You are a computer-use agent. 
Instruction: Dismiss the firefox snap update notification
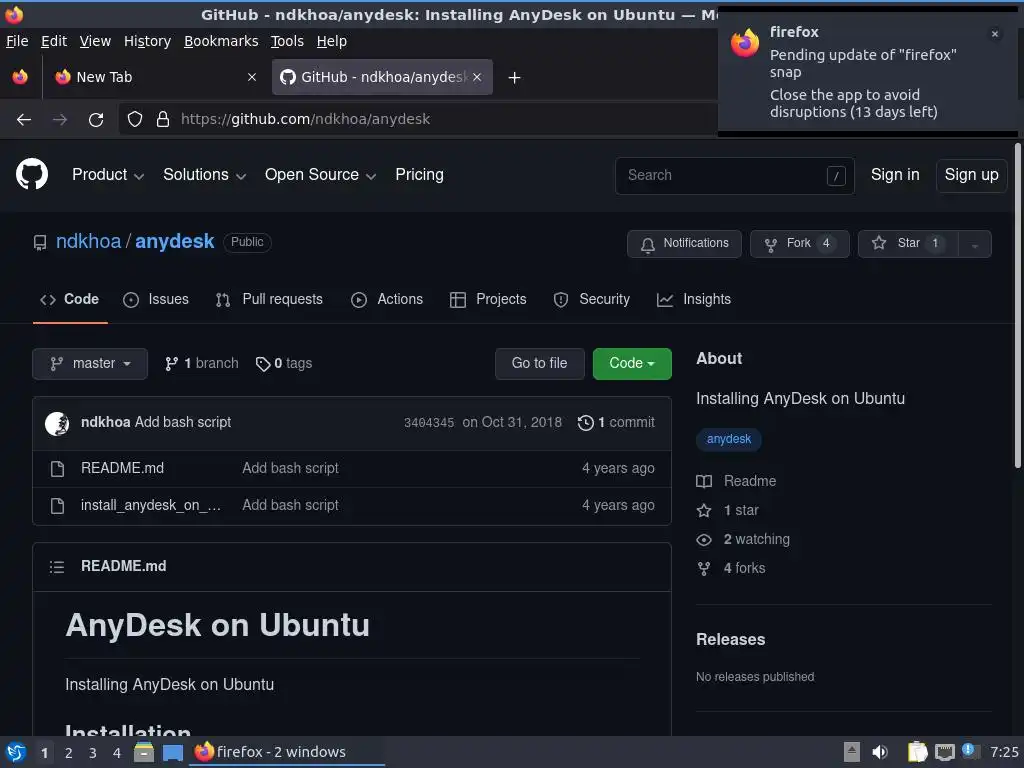995,34
